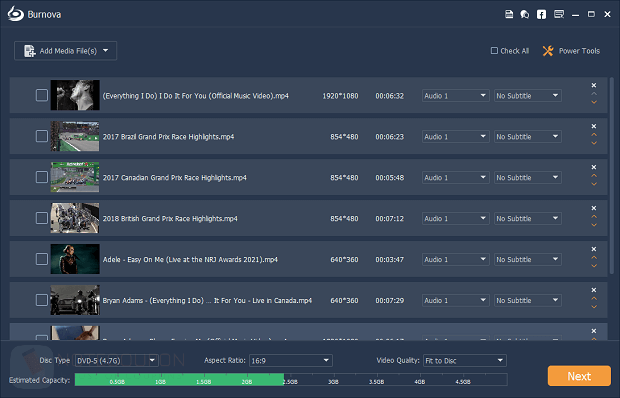Viewport: 620px width, 398px height.
Task: Expand Video Quality Fit to Disc dropdown
Action: (465, 360)
